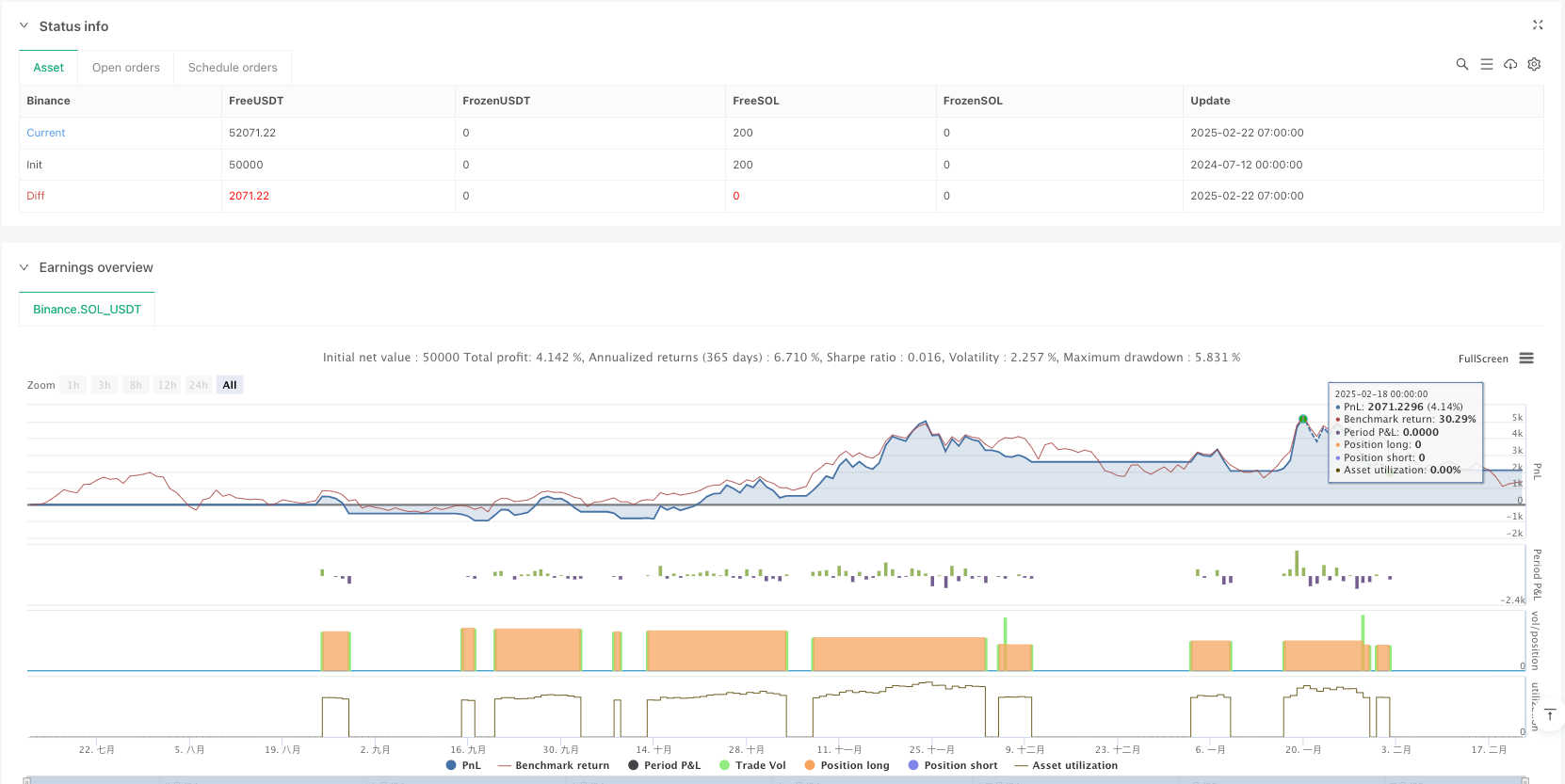Click the FullScreen button
The image size is (1565, 784).
click(1483, 359)
